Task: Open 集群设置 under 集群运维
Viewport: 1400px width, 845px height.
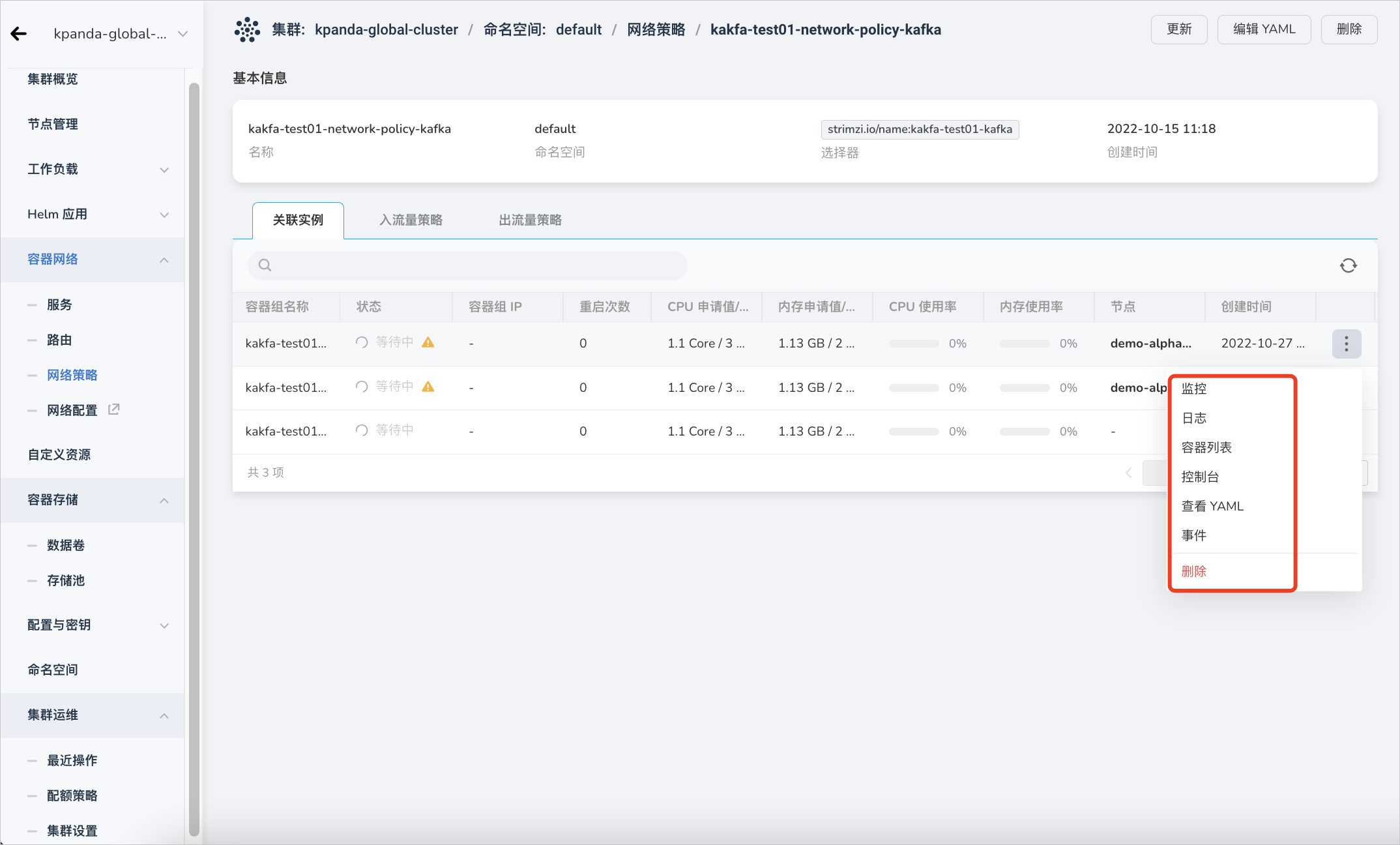Action: (x=72, y=831)
